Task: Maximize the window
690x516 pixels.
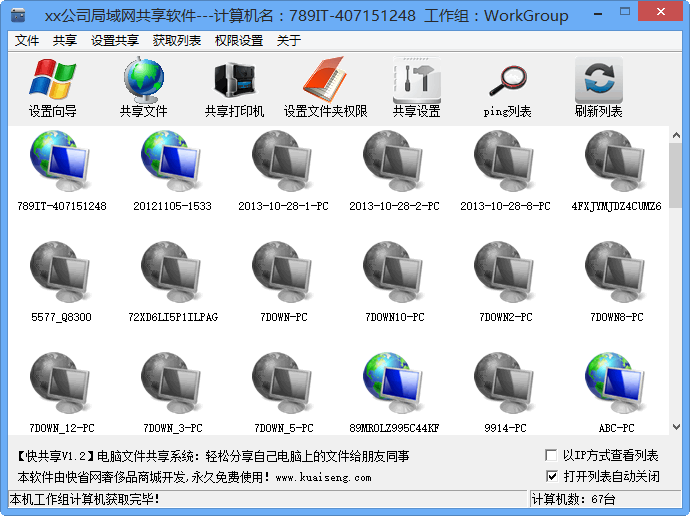Action: [x=624, y=12]
